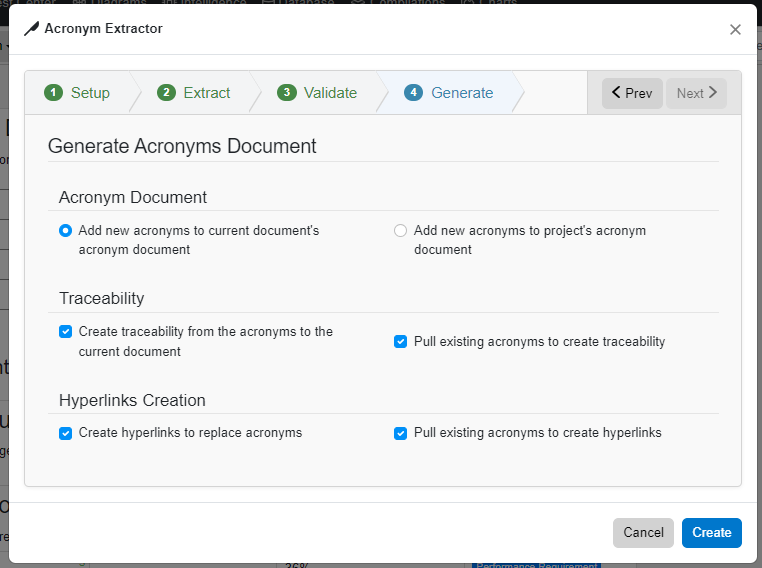Image resolution: width=762 pixels, height=568 pixels.
Task: Click the disabled Next button
Action: coord(696,93)
